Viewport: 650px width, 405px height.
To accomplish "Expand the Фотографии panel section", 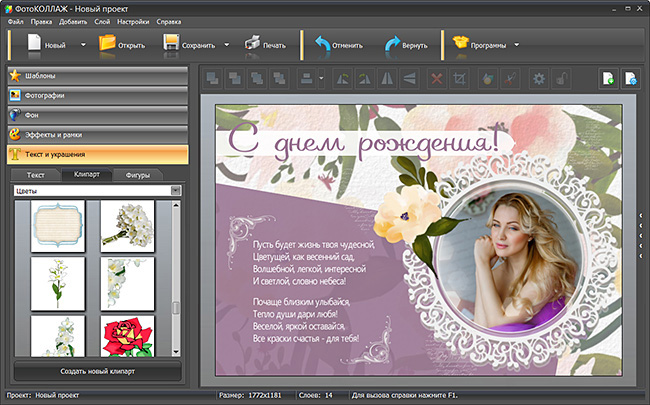I will 98,95.
